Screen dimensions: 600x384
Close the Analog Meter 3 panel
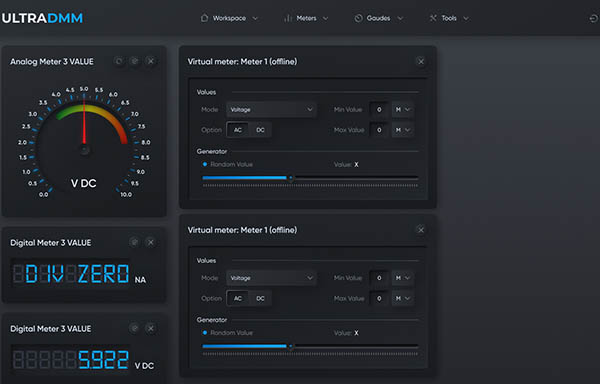151,61
